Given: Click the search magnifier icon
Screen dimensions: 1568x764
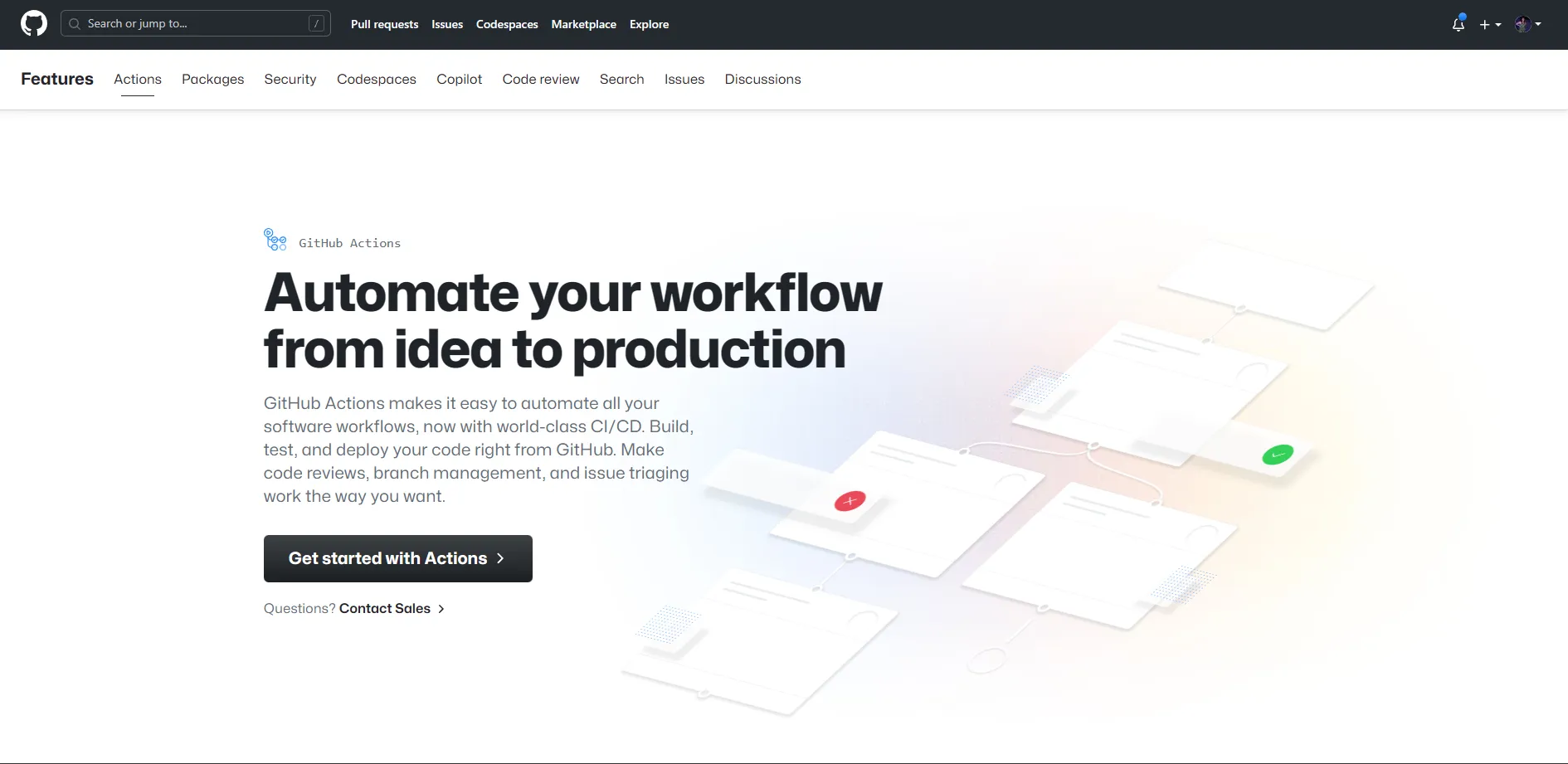Looking at the screenshot, I should pyautogui.click(x=75, y=24).
